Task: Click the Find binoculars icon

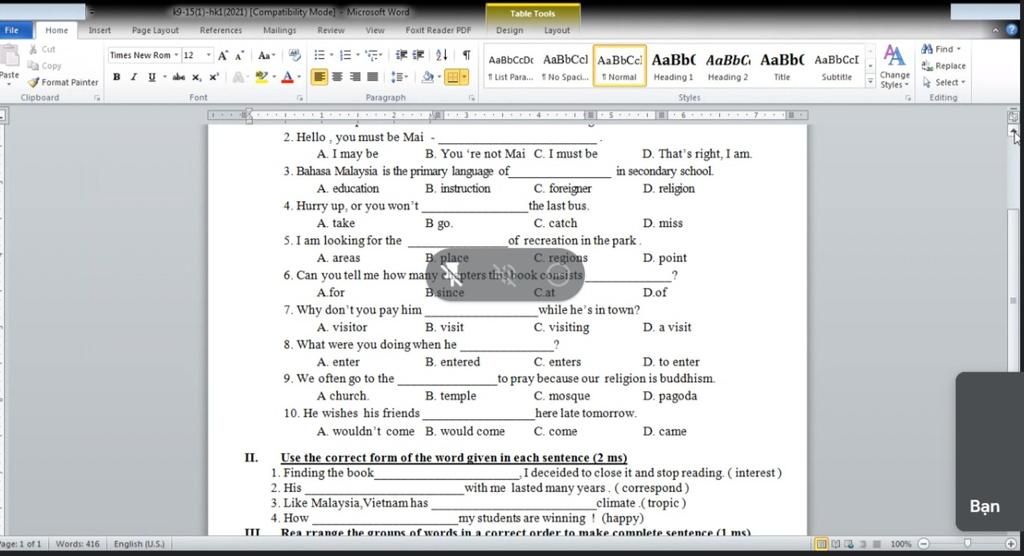Action: click(x=927, y=49)
